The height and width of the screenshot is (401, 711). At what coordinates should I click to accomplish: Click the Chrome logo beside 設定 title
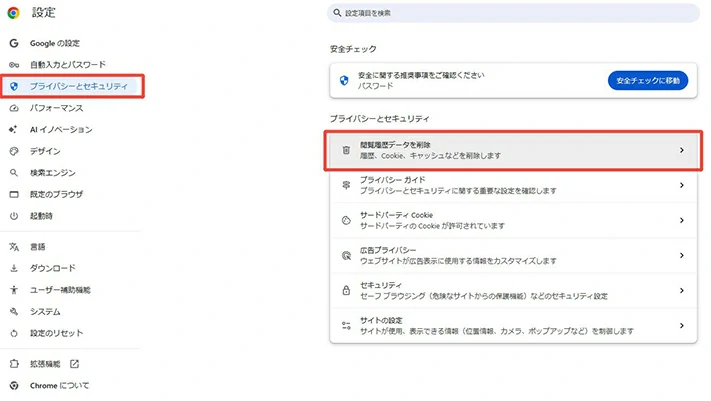click(x=14, y=13)
